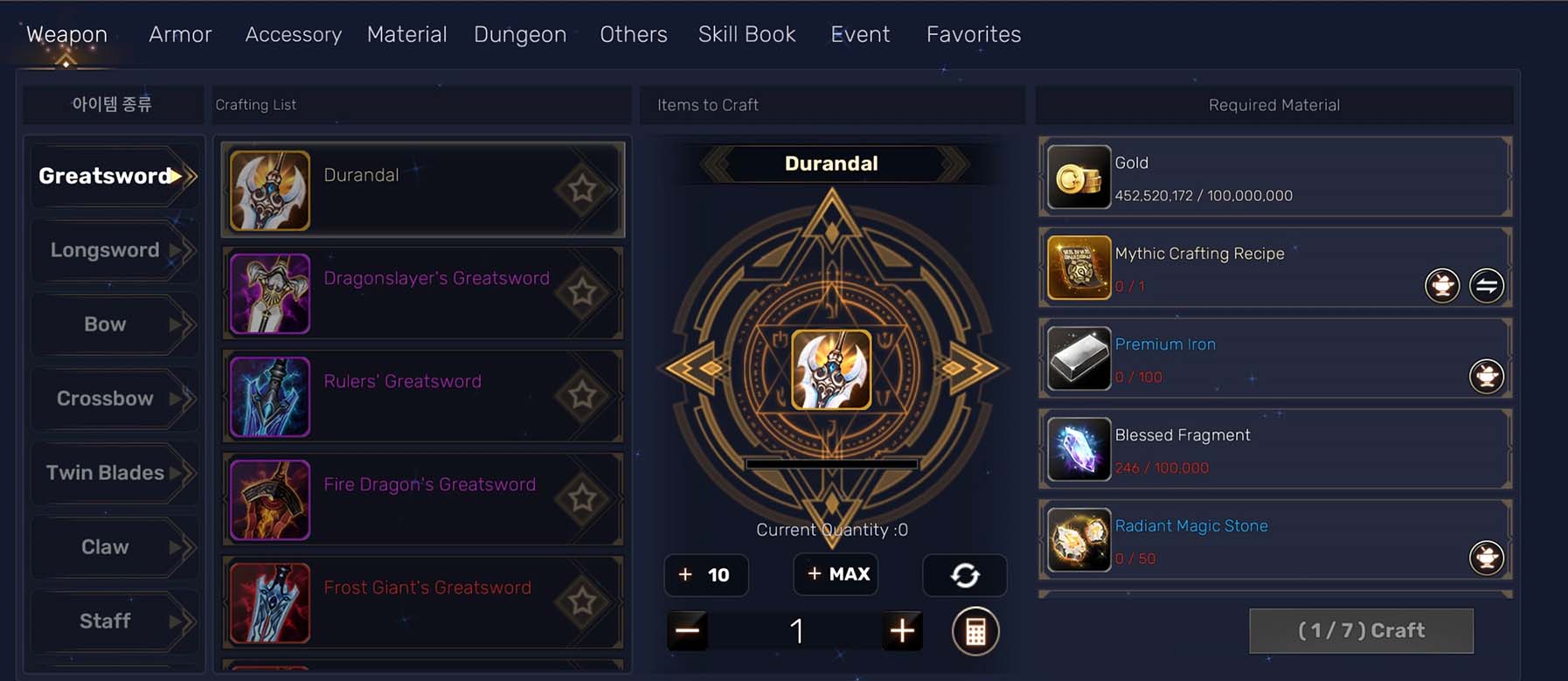Click the craft shortcut icon for Premium Iron
This screenshot has width=1568, height=681.
click(x=1487, y=376)
